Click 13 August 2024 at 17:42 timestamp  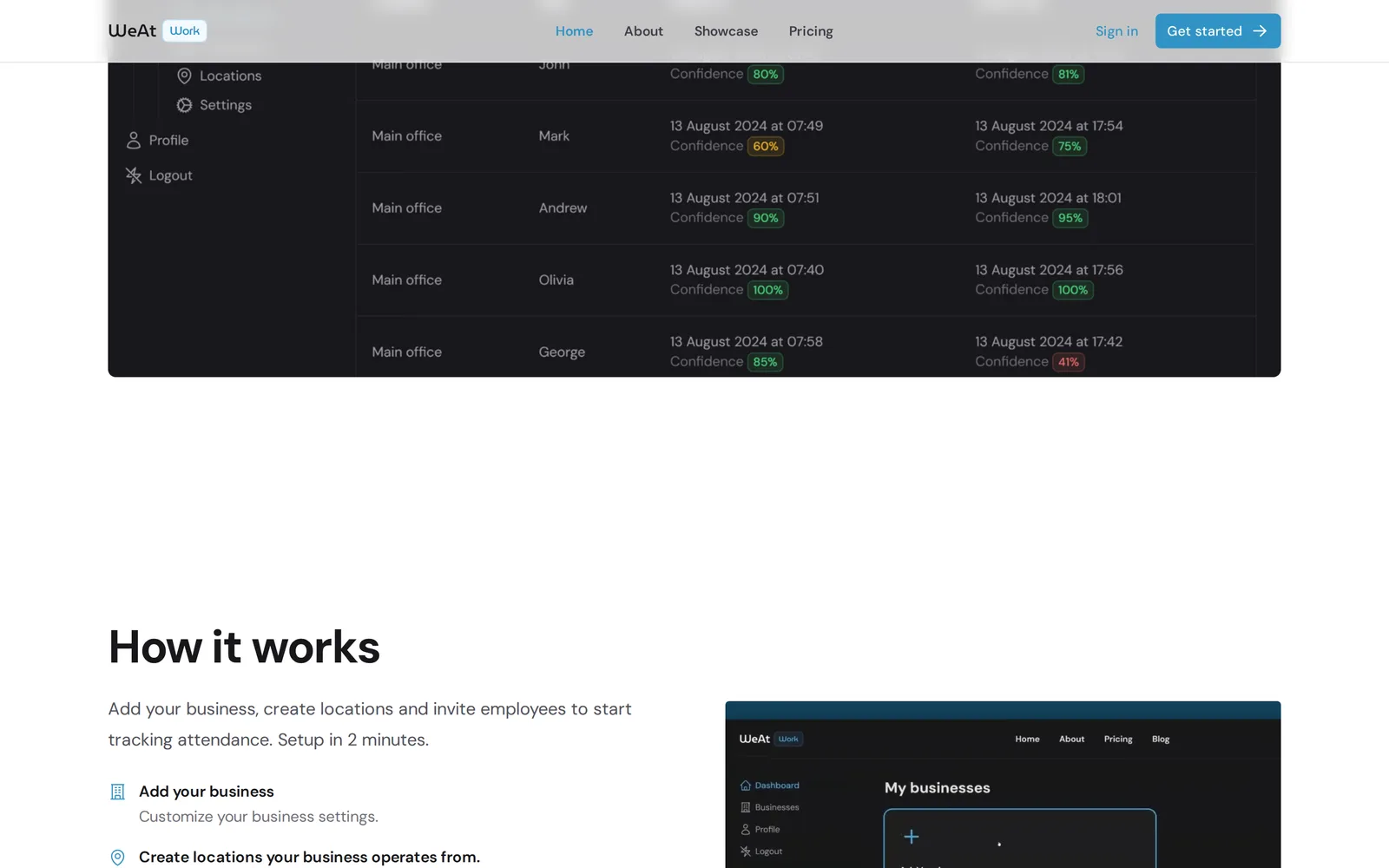pyautogui.click(x=1049, y=342)
